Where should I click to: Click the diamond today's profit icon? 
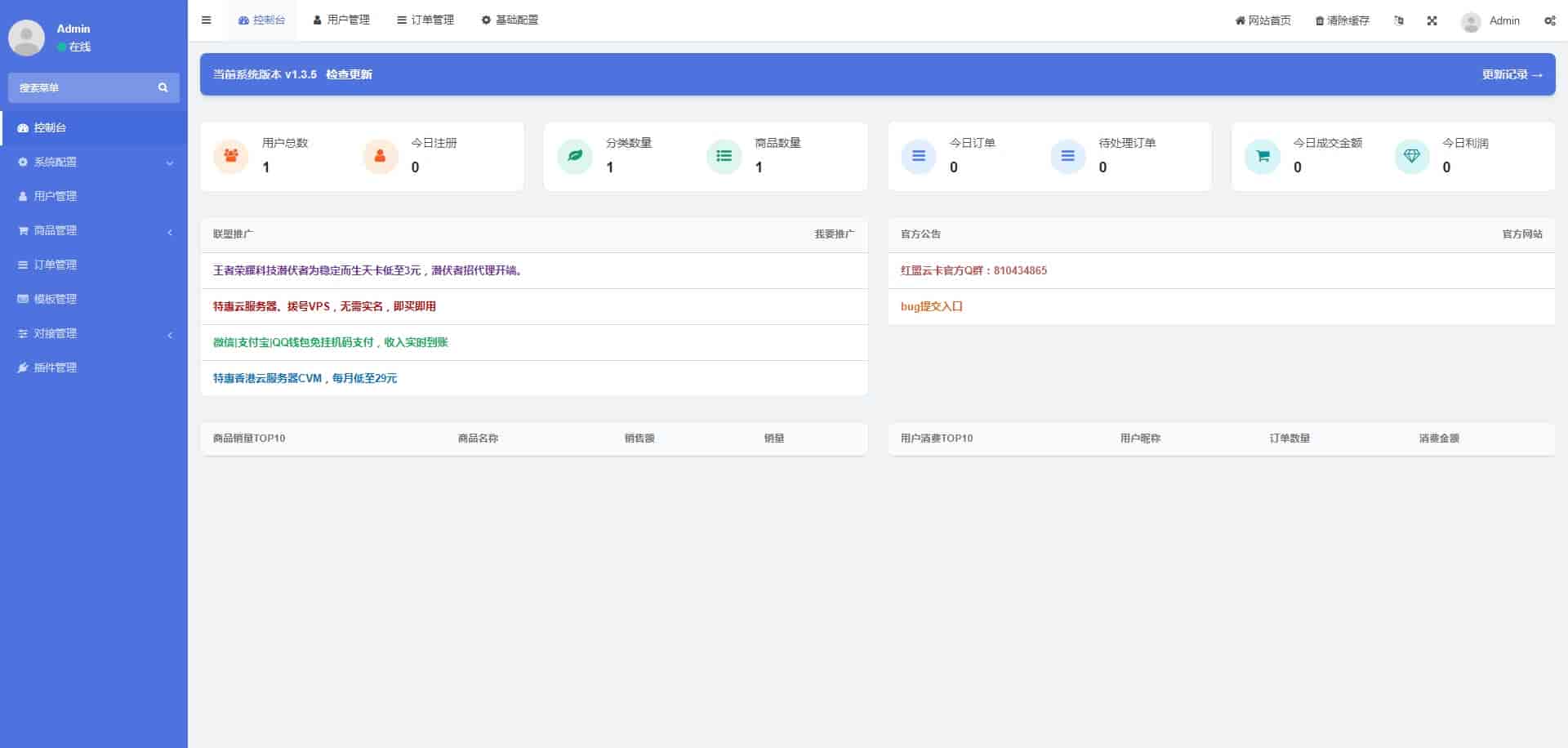1411,156
